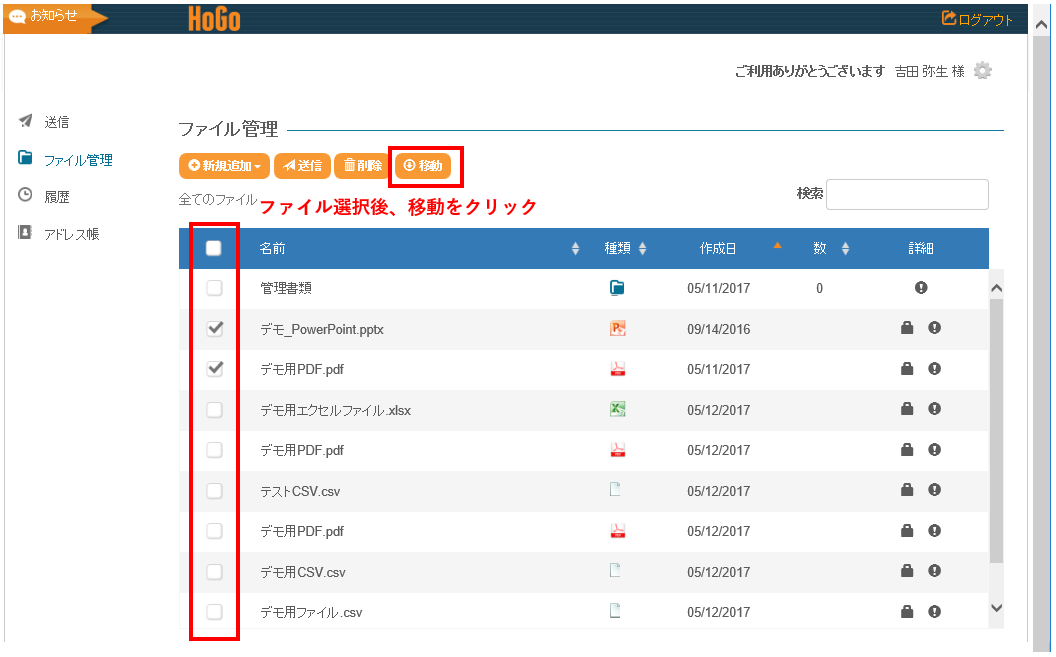Go to アドレス帳 in the sidebar
1056x657 pixels.
point(71,234)
